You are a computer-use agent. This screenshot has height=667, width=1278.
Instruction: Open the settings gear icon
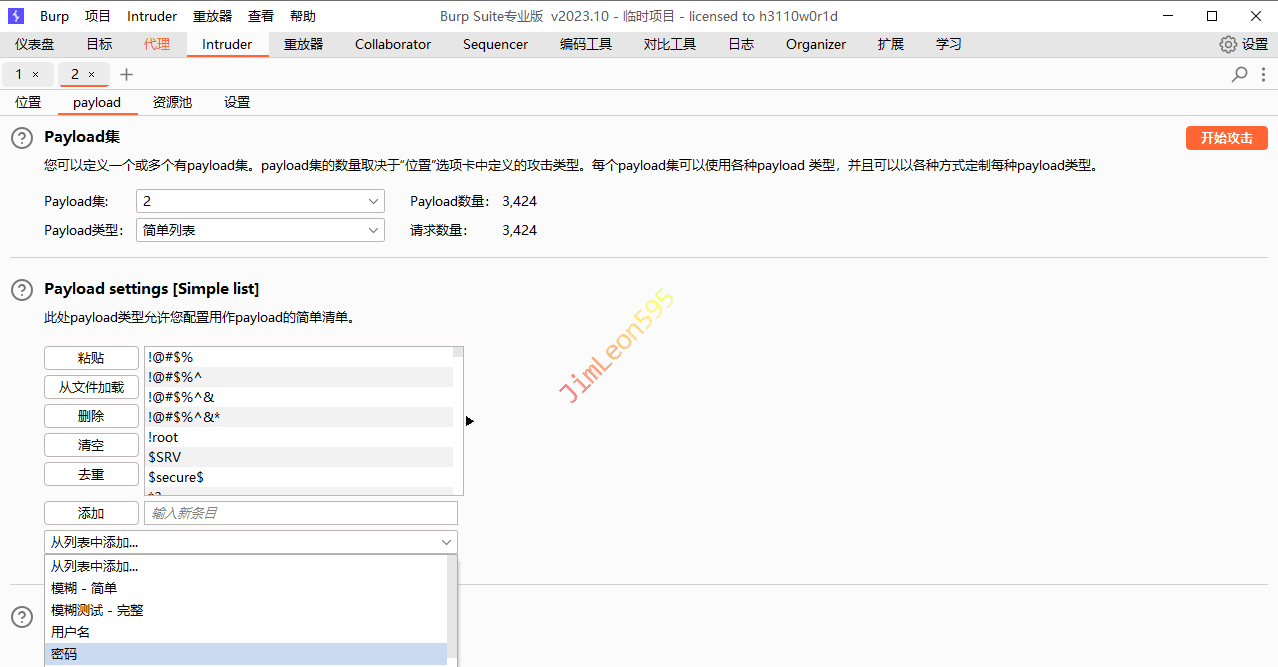[x=1228, y=45]
